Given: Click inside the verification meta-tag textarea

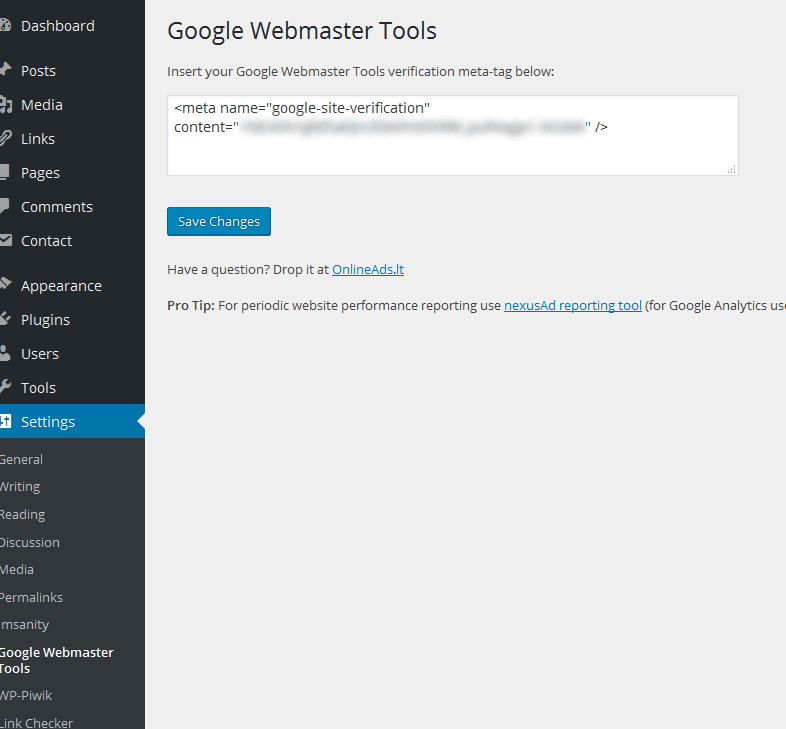Looking at the screenshot, I should point(453,135).
